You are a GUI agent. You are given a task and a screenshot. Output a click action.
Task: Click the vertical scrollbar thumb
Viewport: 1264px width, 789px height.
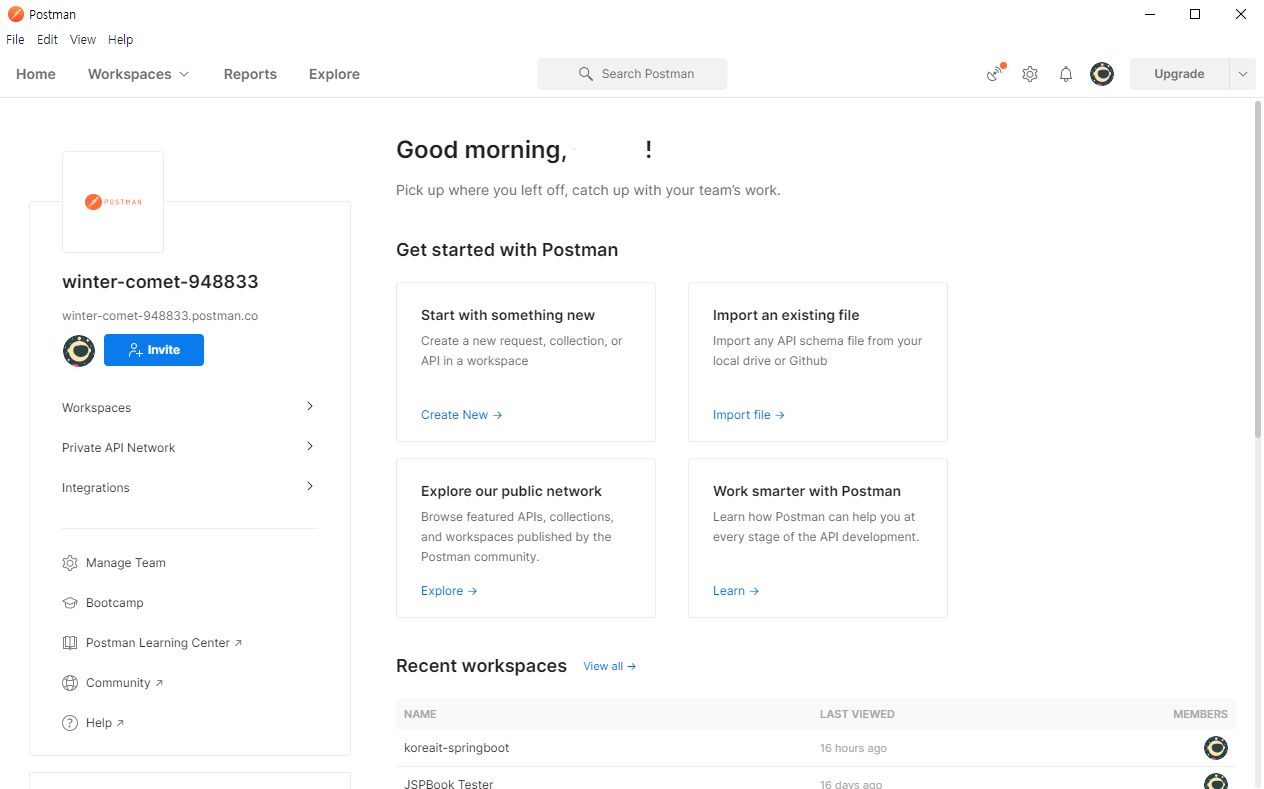(x=1258, y=269)
